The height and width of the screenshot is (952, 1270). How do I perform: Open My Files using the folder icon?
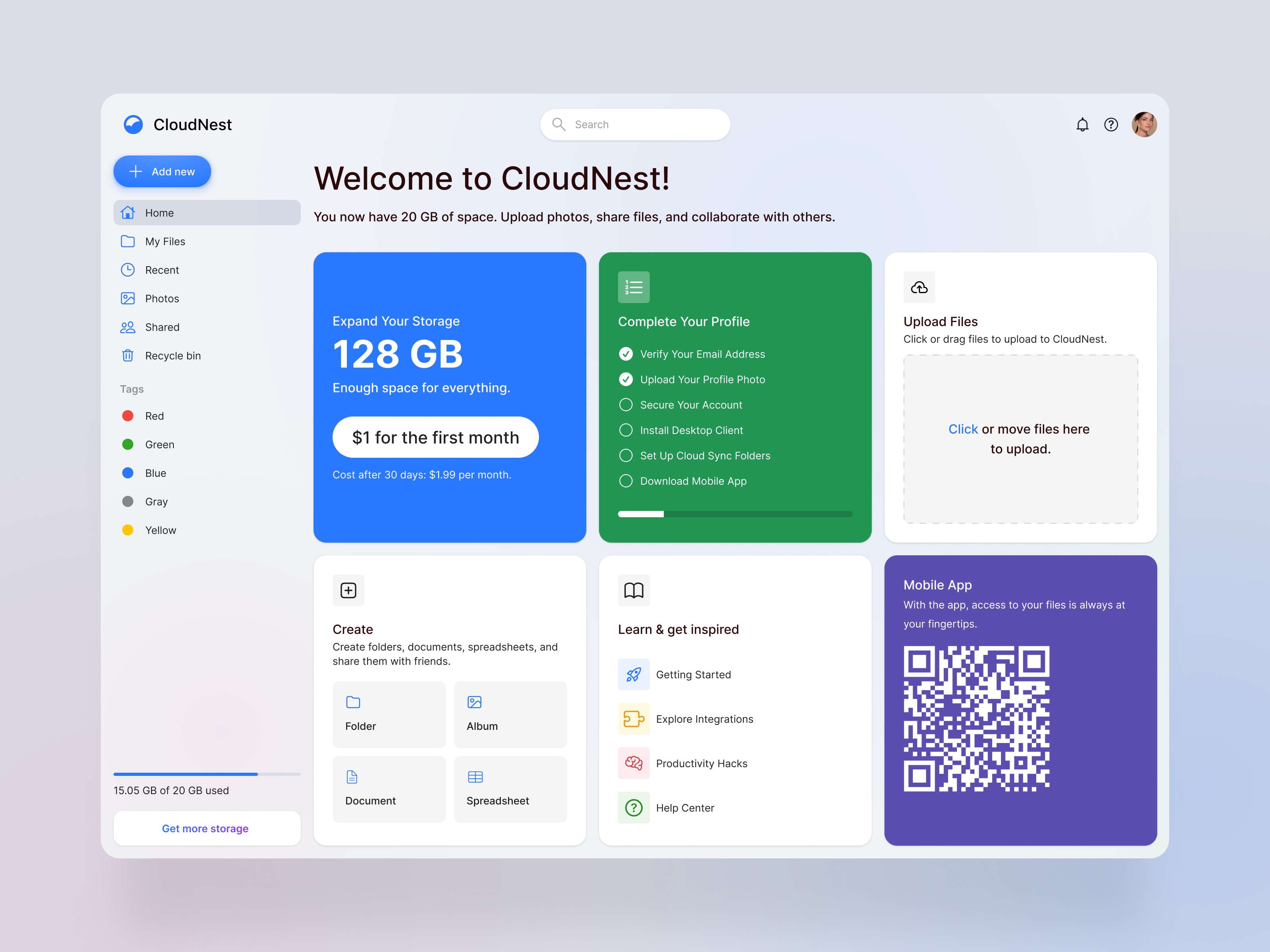pyautogui.click(x=127, y=241)
